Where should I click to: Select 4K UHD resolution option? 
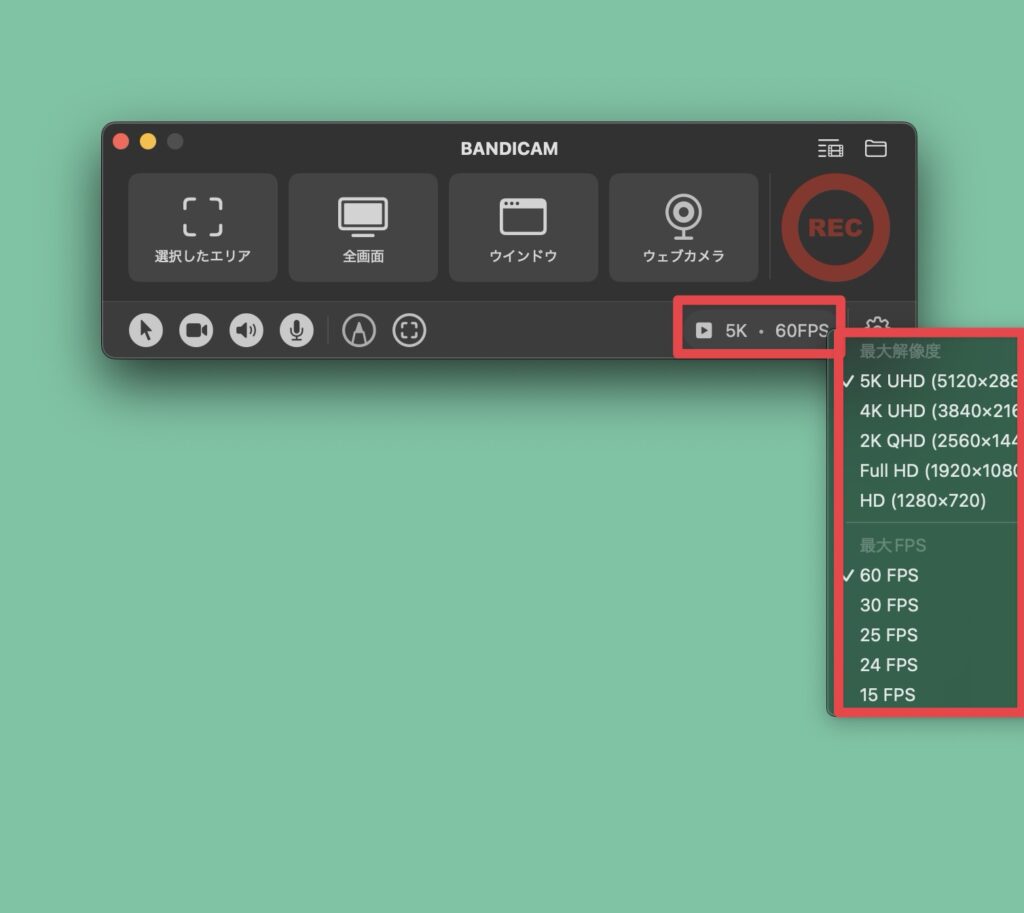[x=937, y=411]
